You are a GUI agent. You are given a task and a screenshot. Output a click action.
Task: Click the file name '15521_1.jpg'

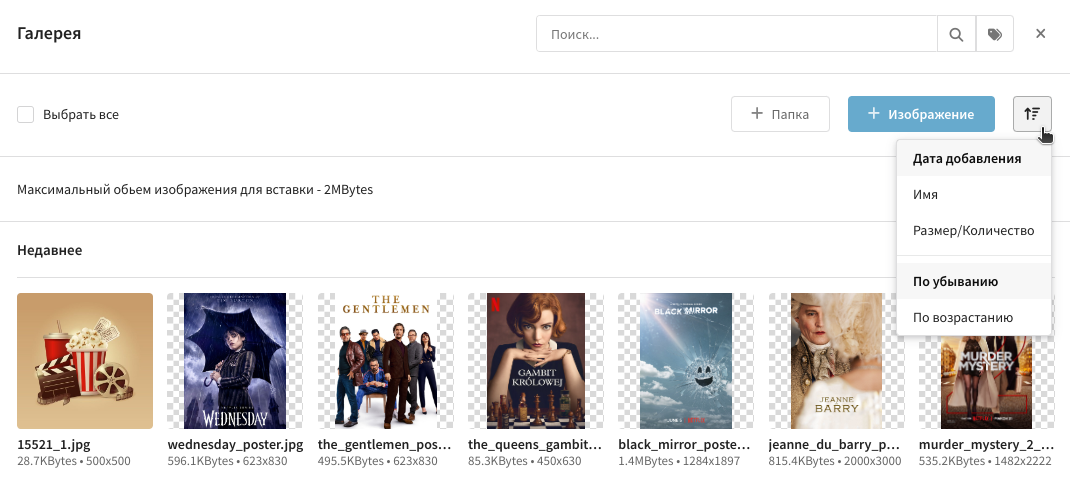(x=53, y=445)
